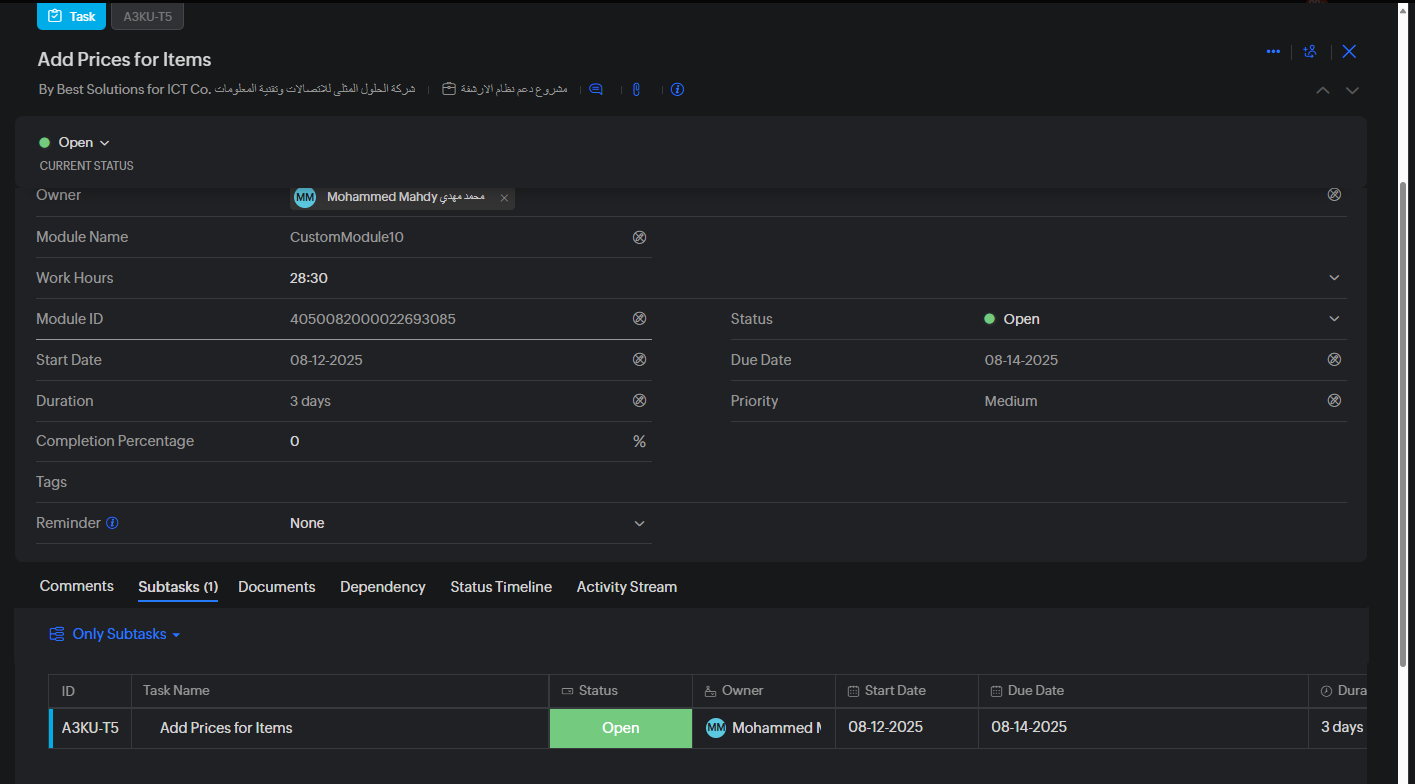Click the Reminder info icon

pyautogui.click(x=112, y=523)
